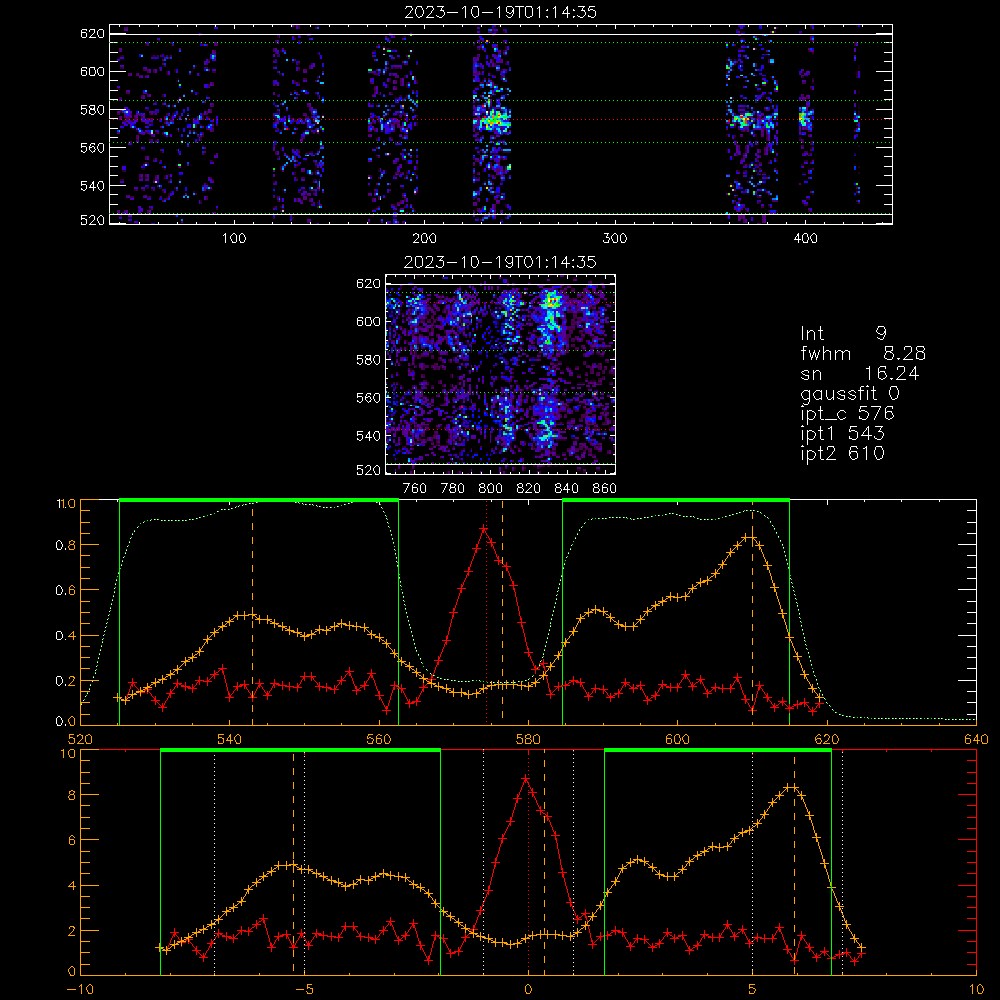Click x-axis label 0 of lower profile plot
Image resolution: width=1000 pixels, height=1000 pixels.
pyautogui.click(x=528, y=990)
